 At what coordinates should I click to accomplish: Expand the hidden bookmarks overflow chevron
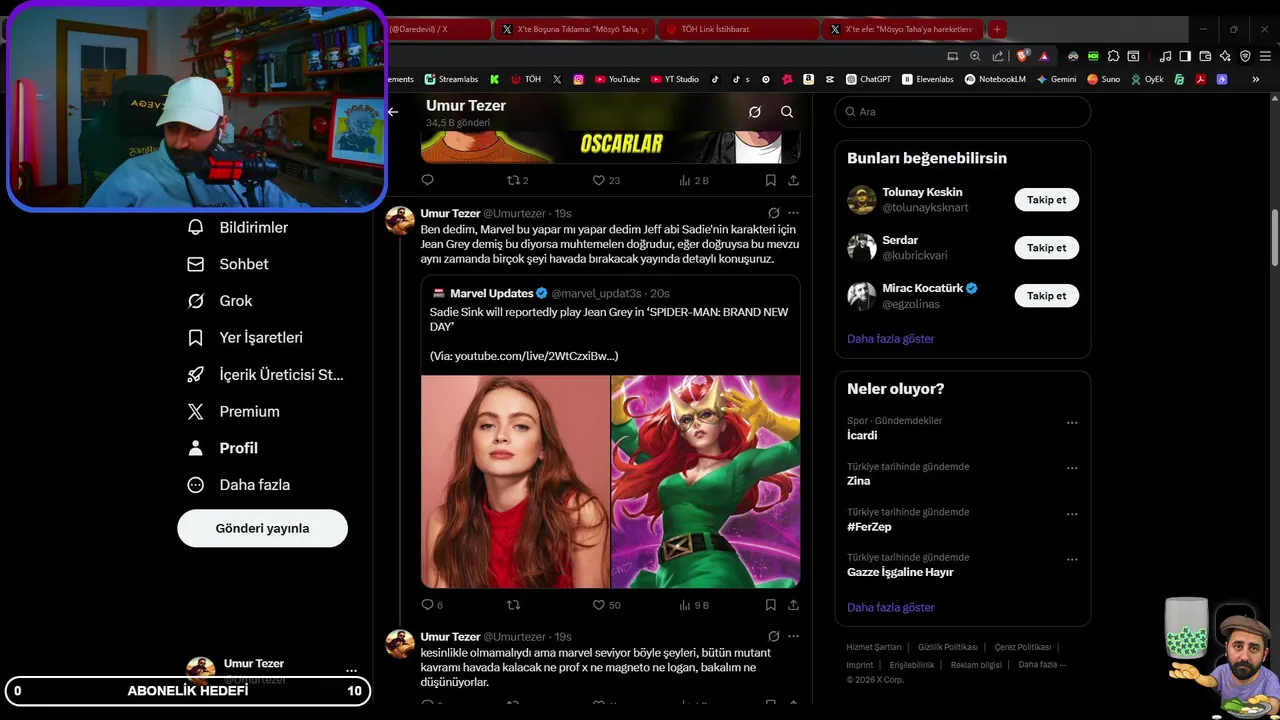click(x=1255, y=79)
